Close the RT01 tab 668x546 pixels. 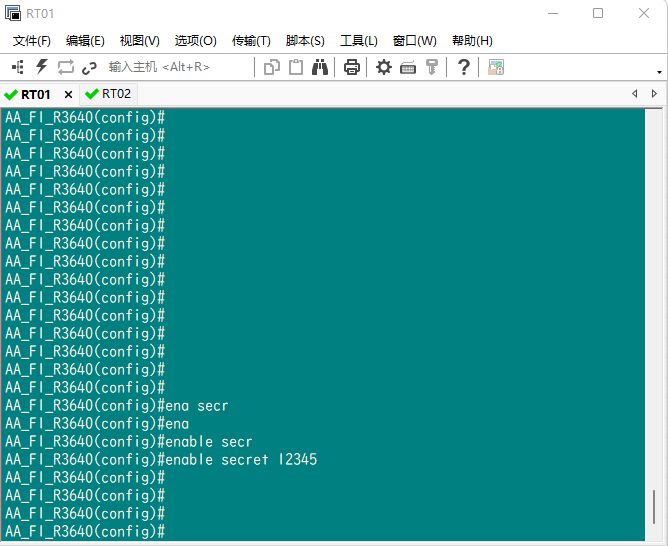point(68,94)
